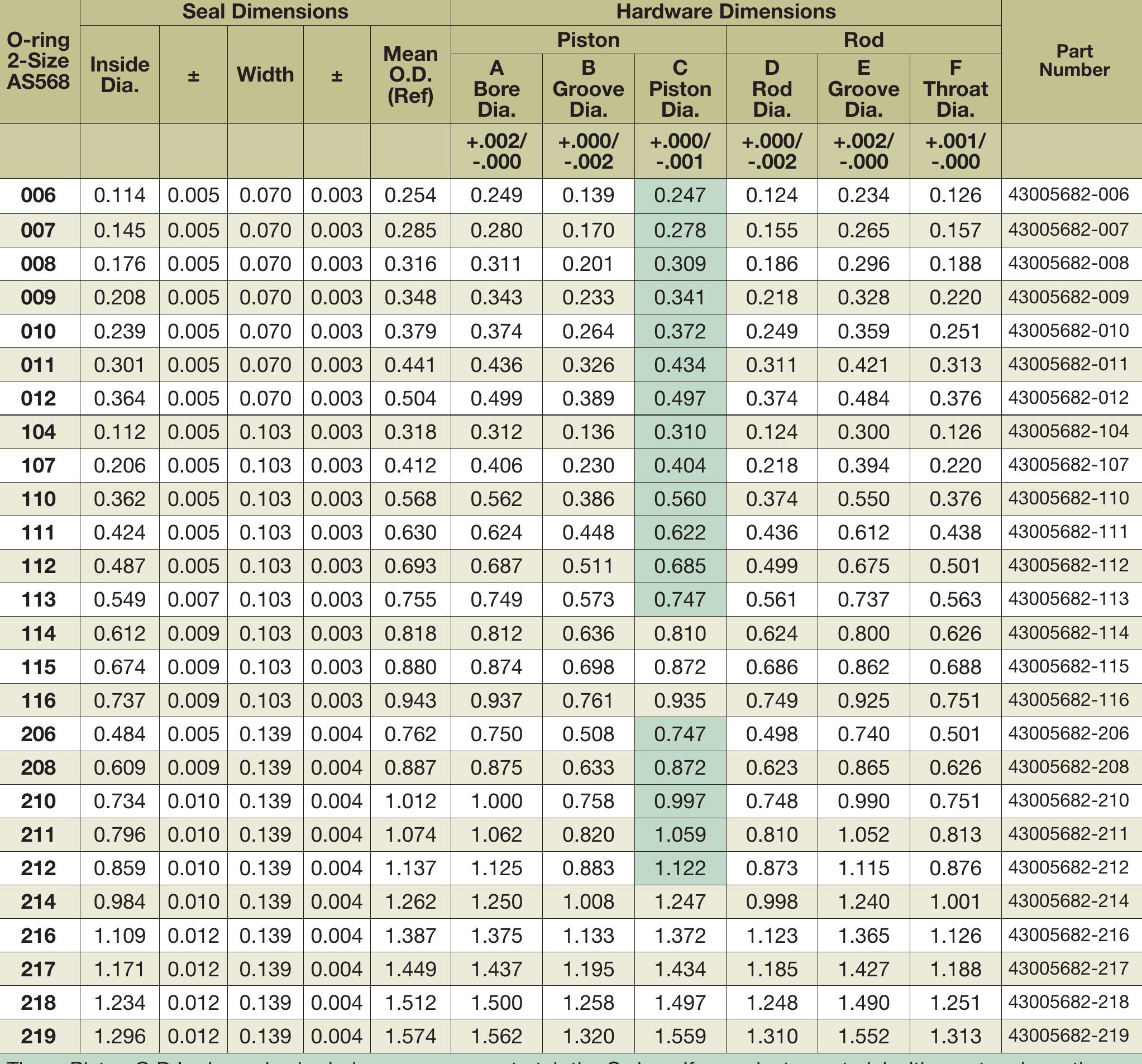Click part number 43005682-104

[1068, 431]
